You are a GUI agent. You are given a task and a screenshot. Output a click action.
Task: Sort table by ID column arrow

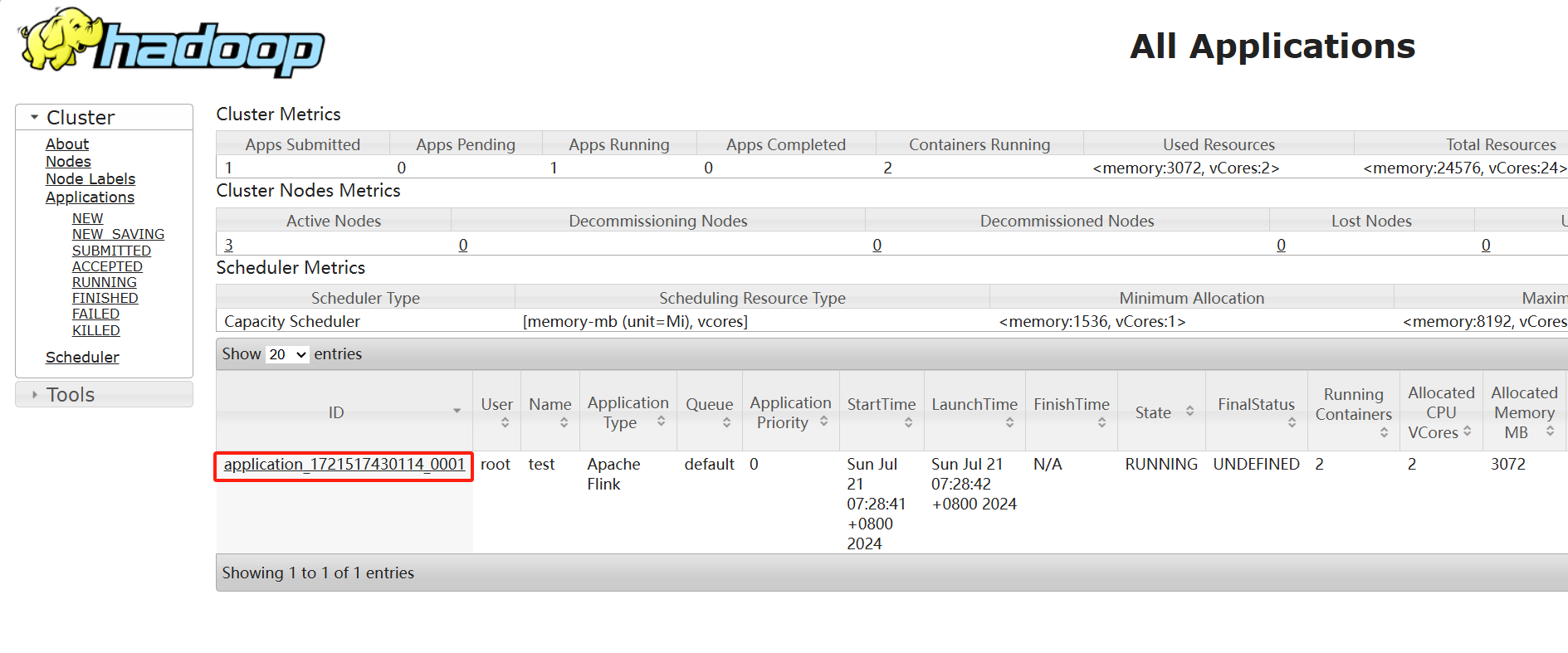coord(457,412)
